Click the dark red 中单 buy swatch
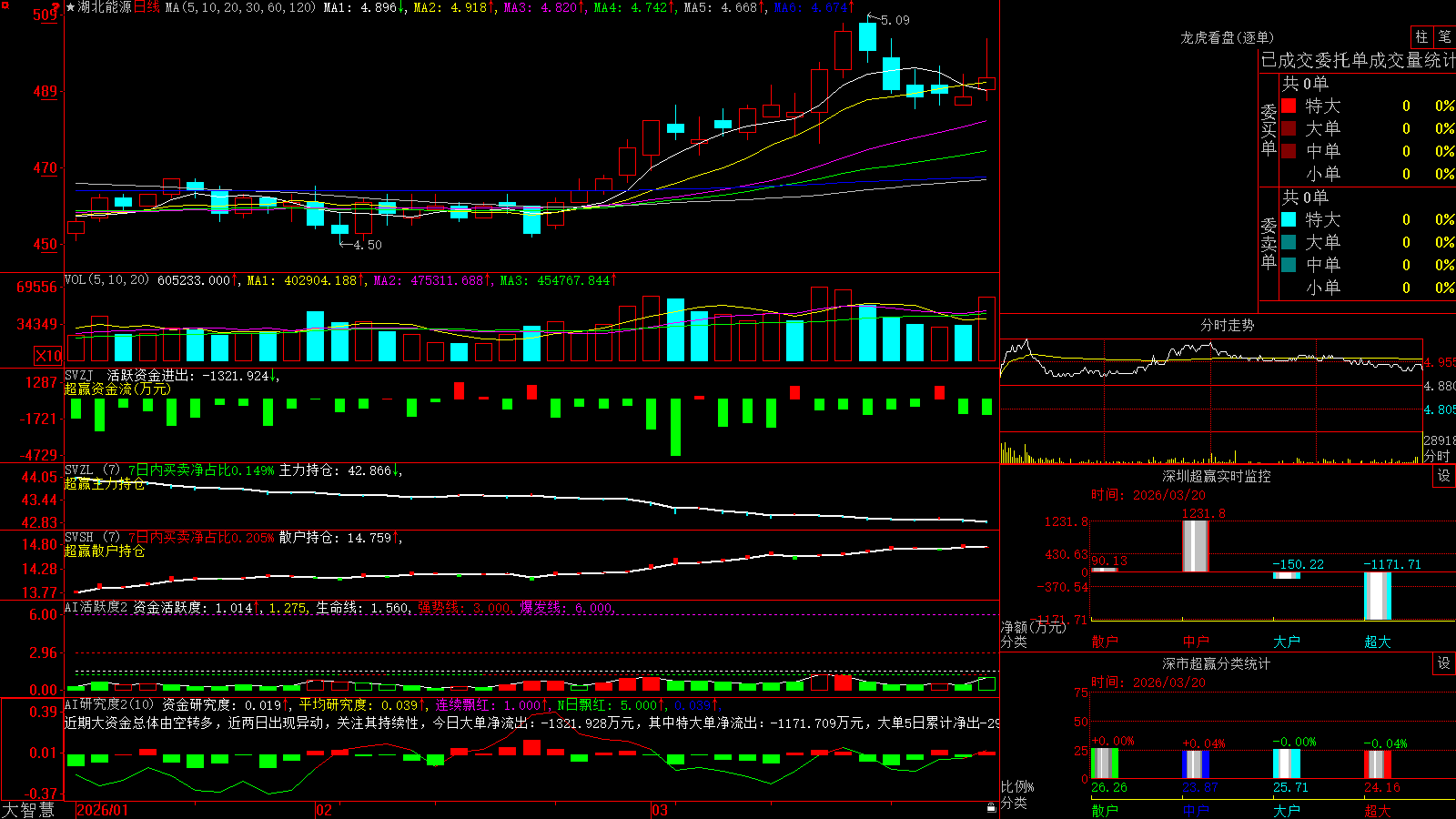1456x819 pixels. (x=1289, y=151)
